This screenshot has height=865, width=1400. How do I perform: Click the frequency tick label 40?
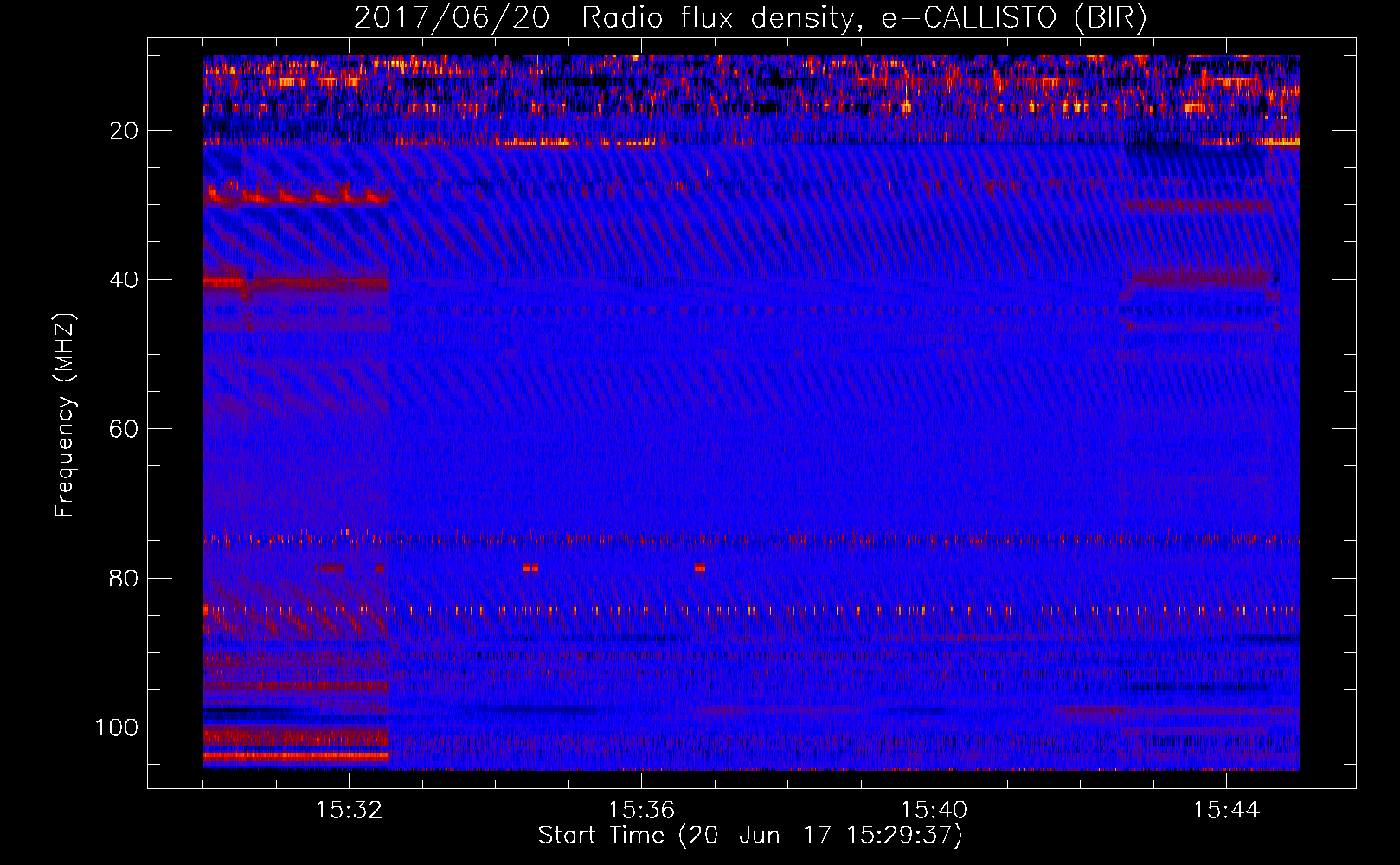pyautogui.click(x=124, y=280)
